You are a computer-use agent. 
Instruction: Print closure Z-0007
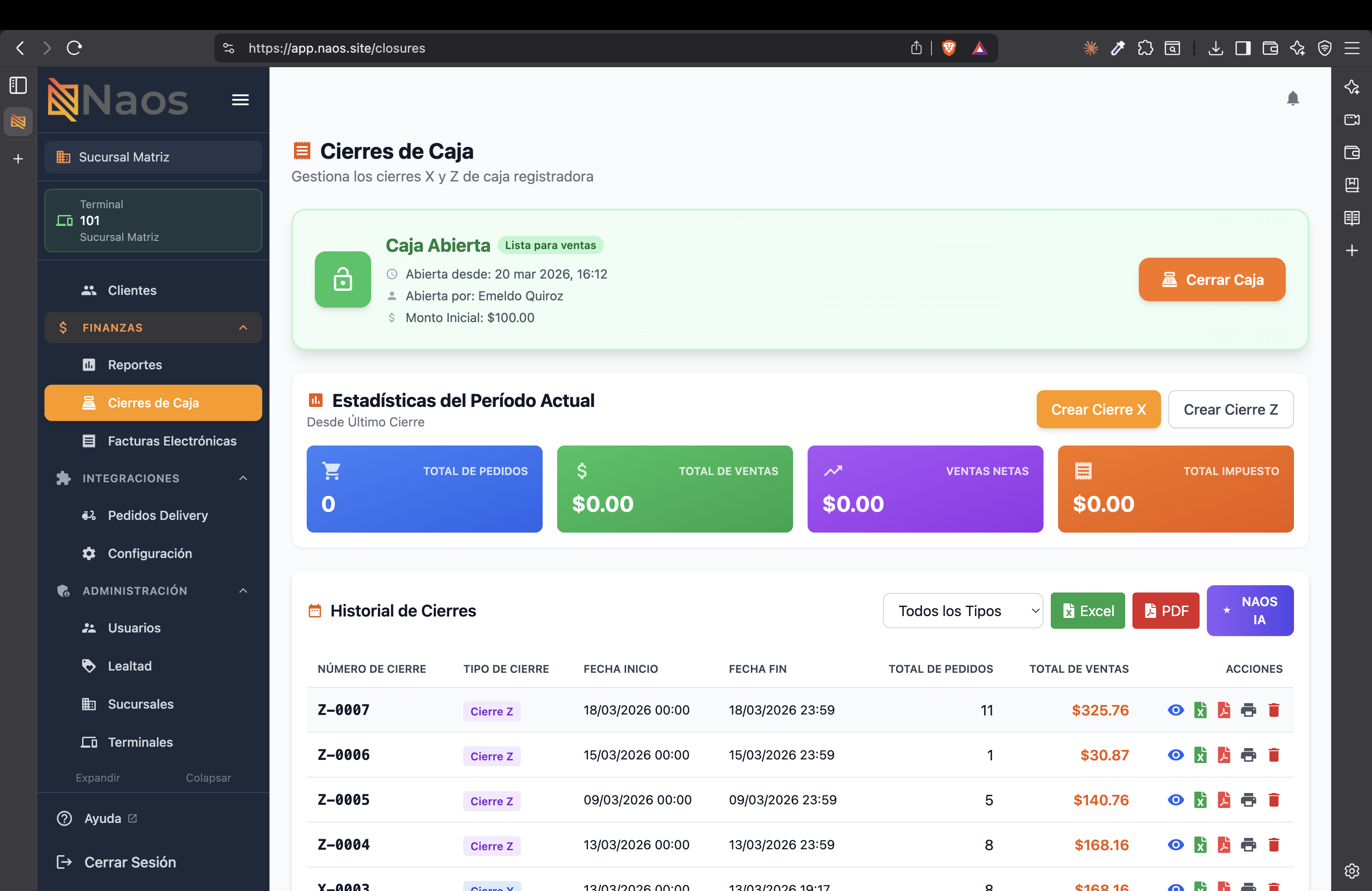pyautogui.click(x=1248, y=710)
